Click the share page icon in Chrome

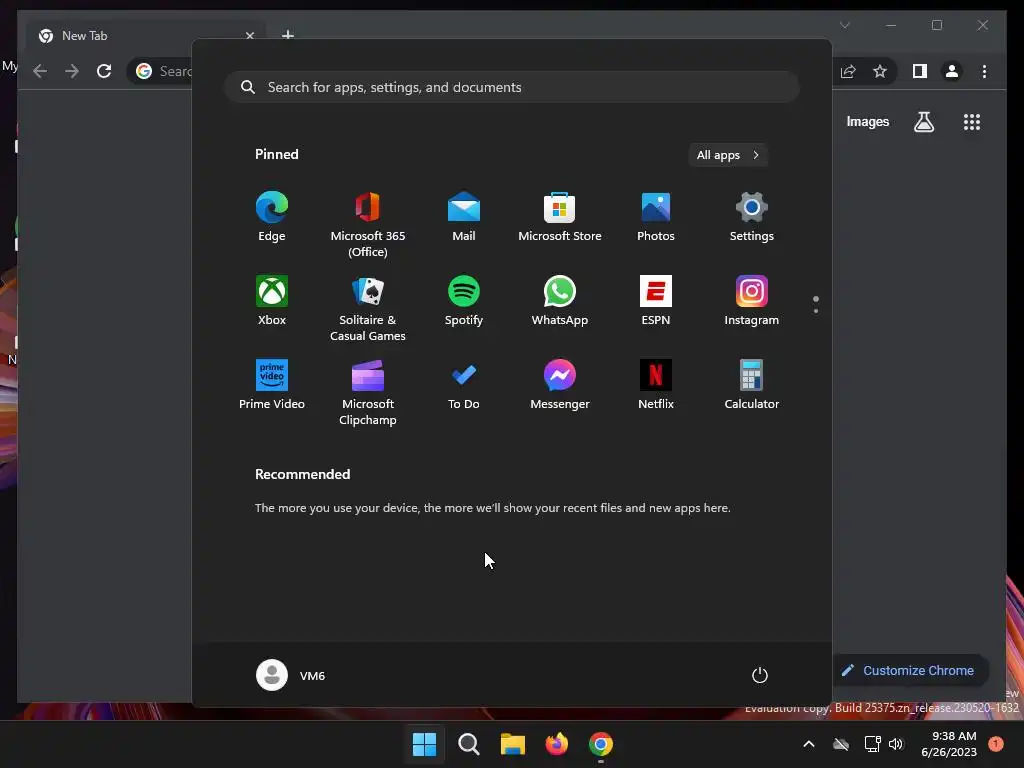click(x=848, y=71)
